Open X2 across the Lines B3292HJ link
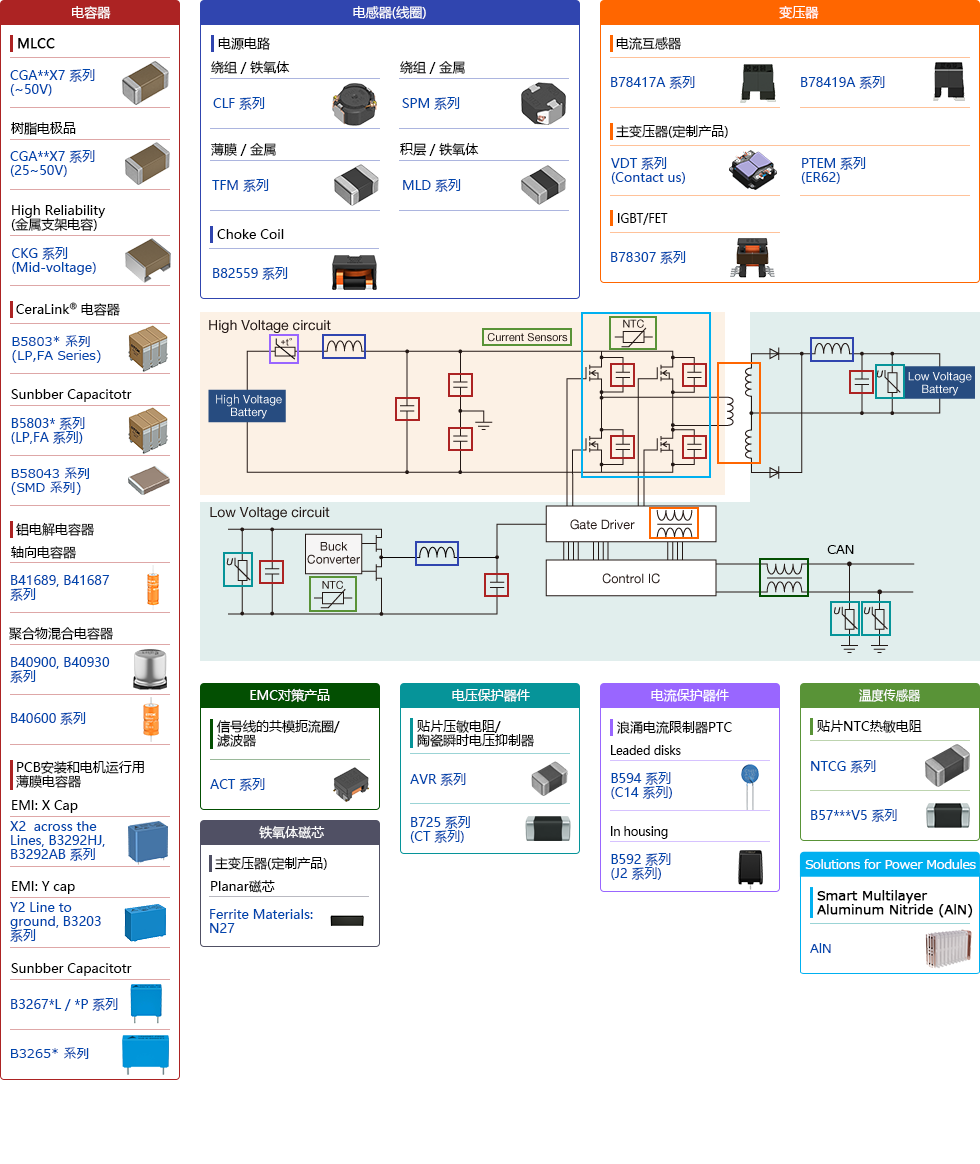Image resolution: width=980 pixels, height=1164 pixels. click(x=57, y=840)
